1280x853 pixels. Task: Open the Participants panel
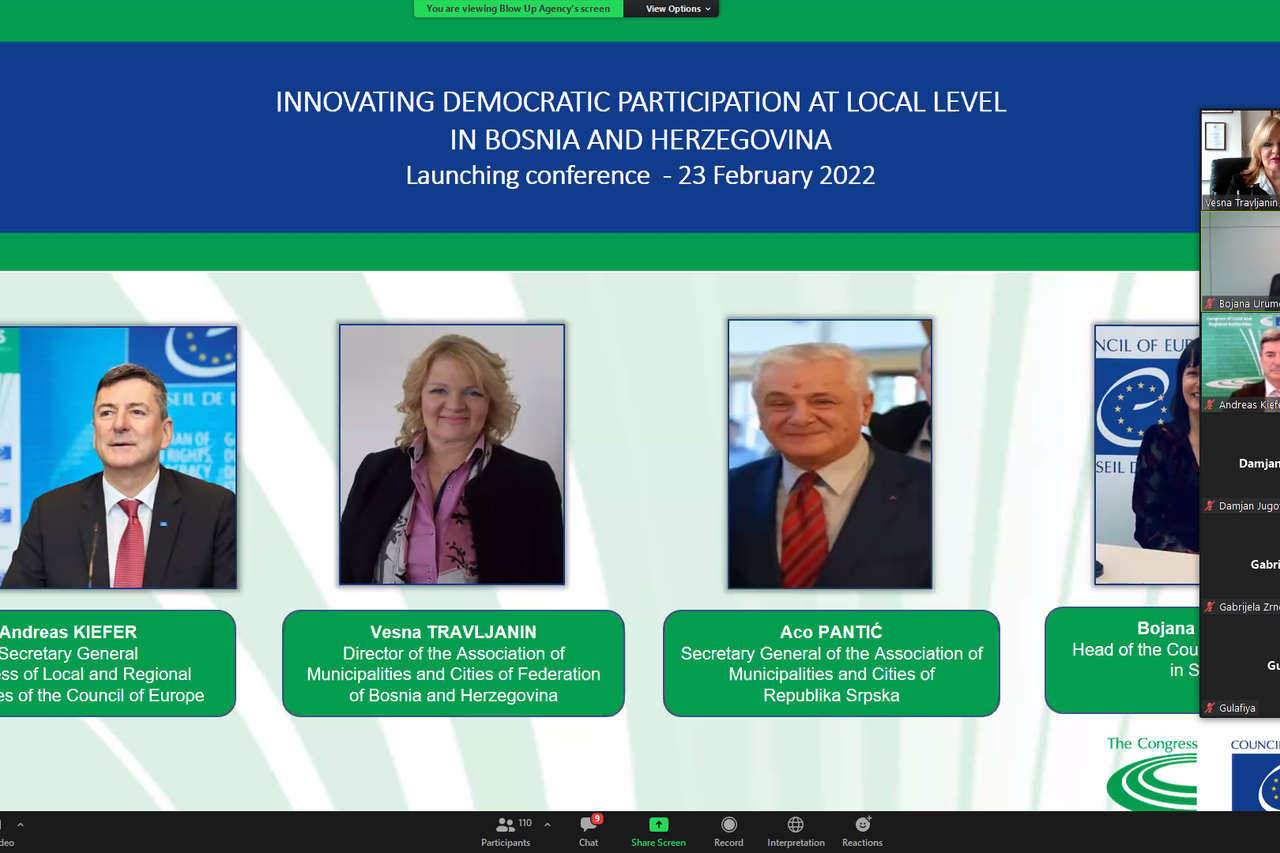506,830
